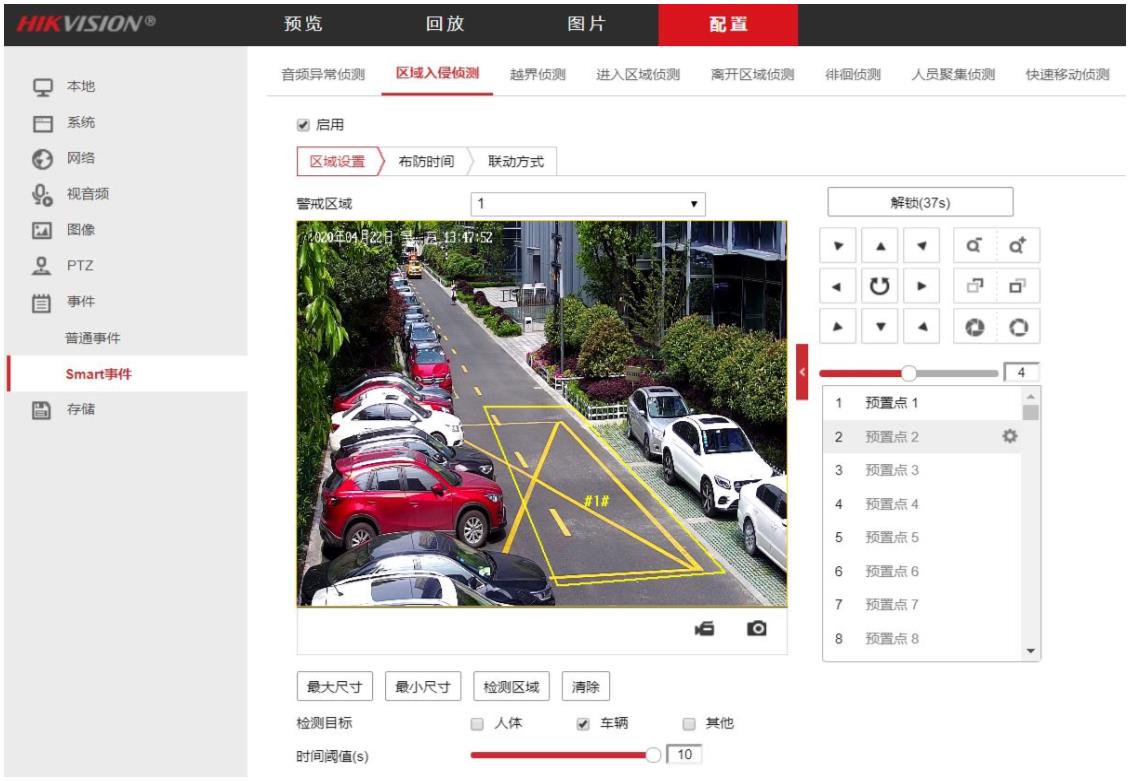Start PTZ auto-scan rotation
The width and height of the screenshot is (1130, 781).
[x=880, y=286]
